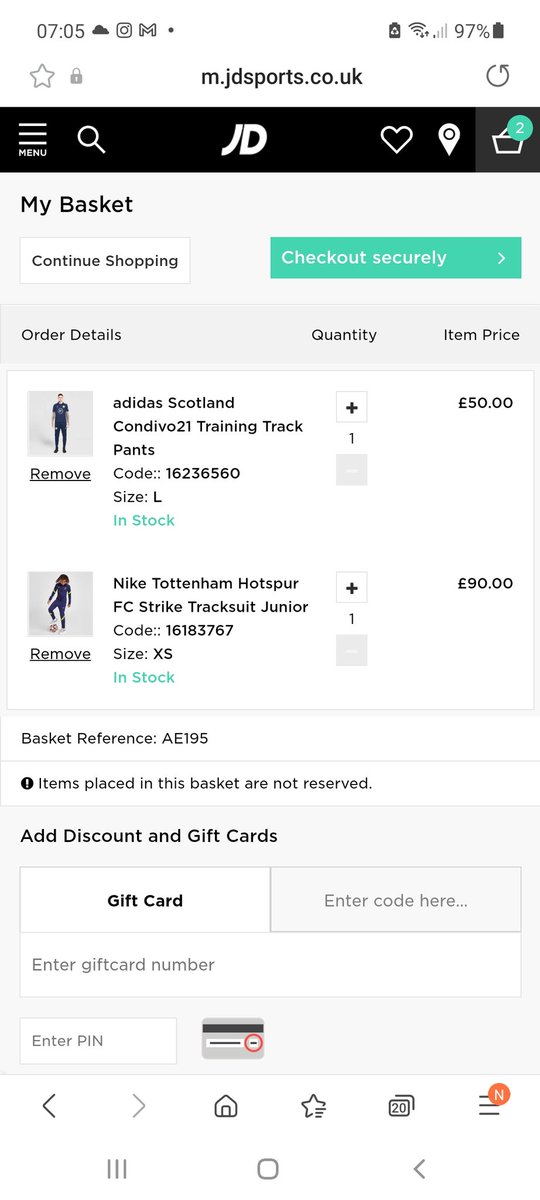Open the basket icon with badge 2

509,139
